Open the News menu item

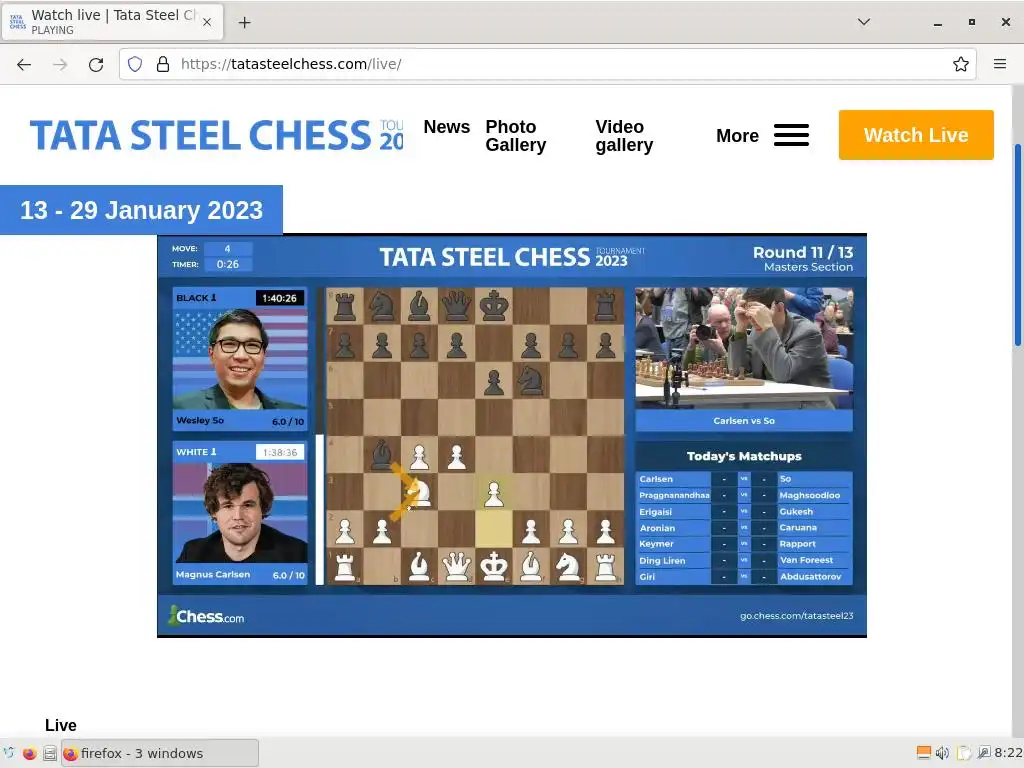[x=447, y=127]
